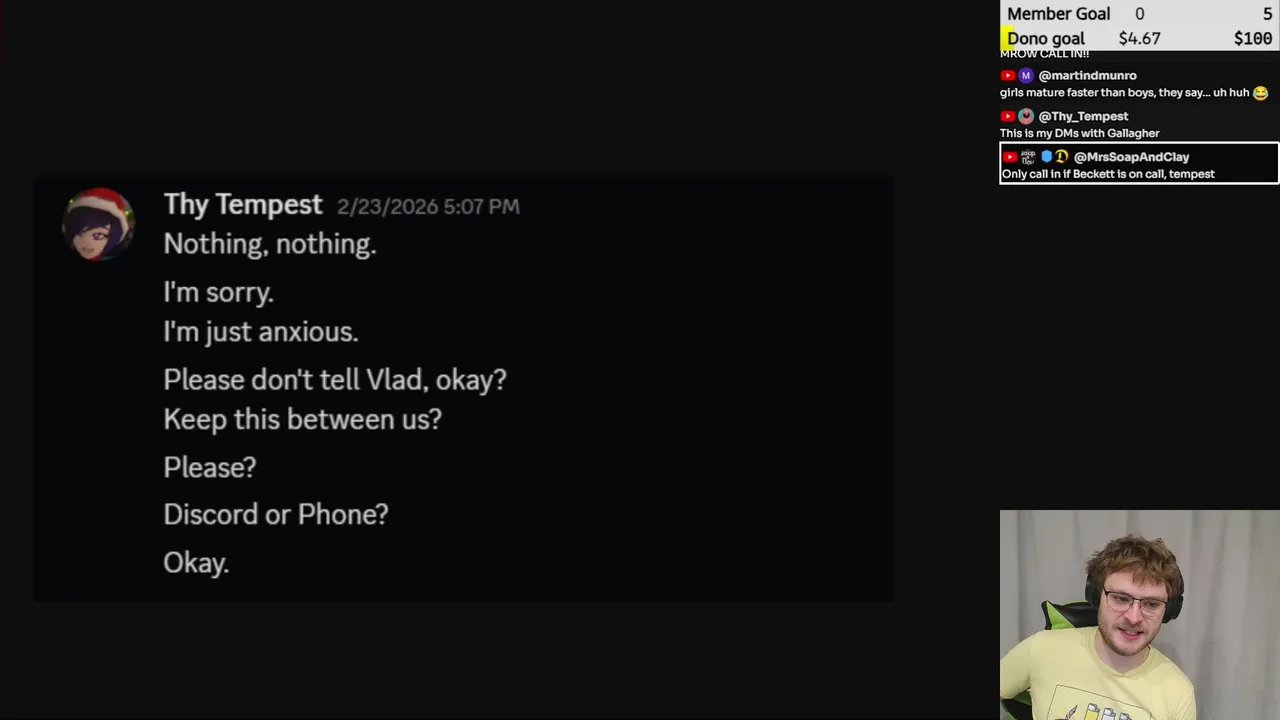Click the @Thy_Tempest username in chat
Viewport: 1280px width, 720px height.
(1083, 117)
